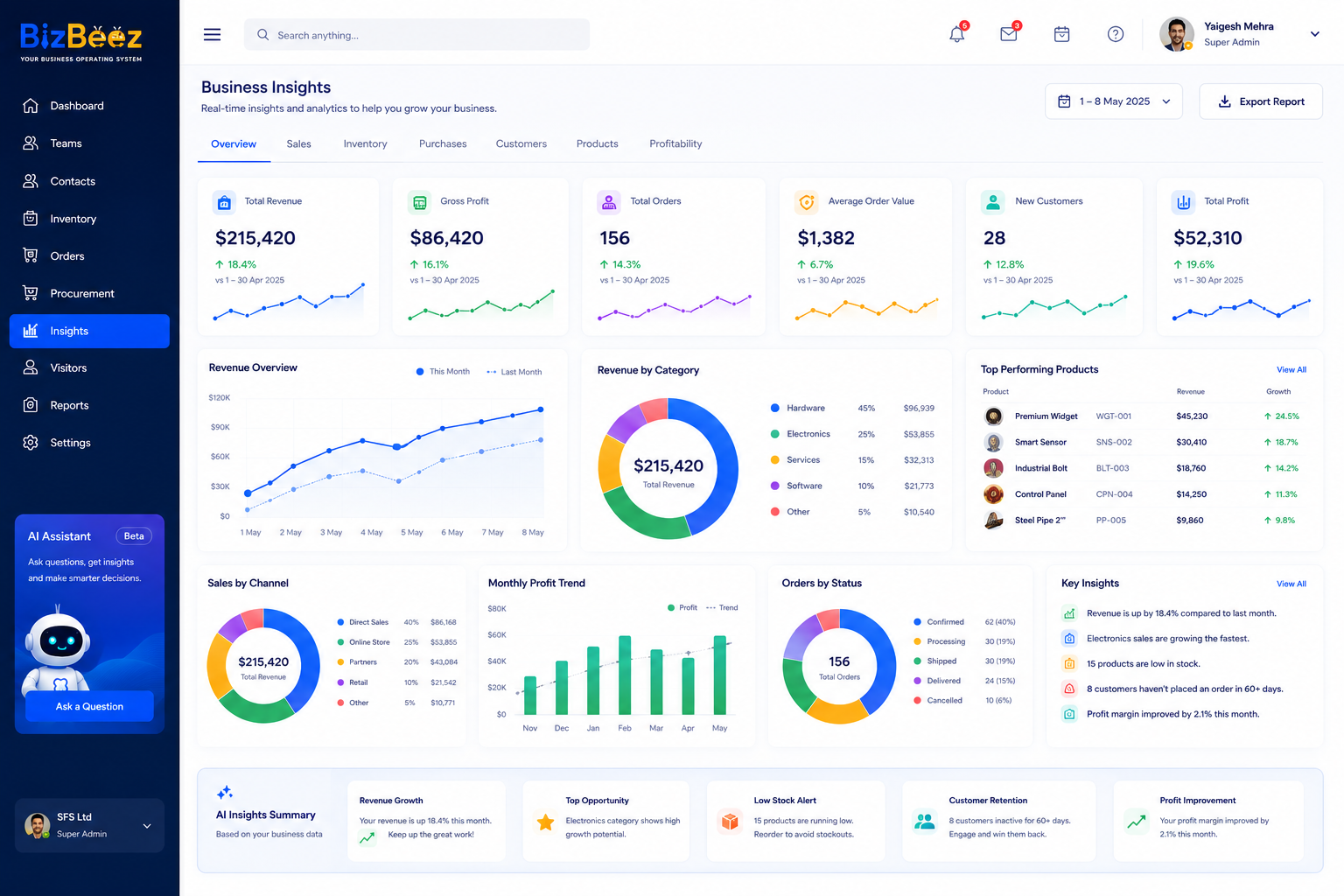The width and height of the screenshot is (1344, 896).
Task: Switch to the Purchases tab
Action: click(443, 143)
